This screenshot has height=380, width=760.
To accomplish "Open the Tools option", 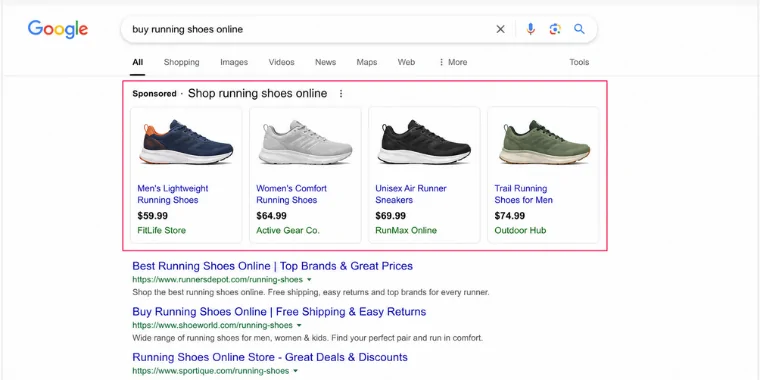I will [x=579, y=62].
